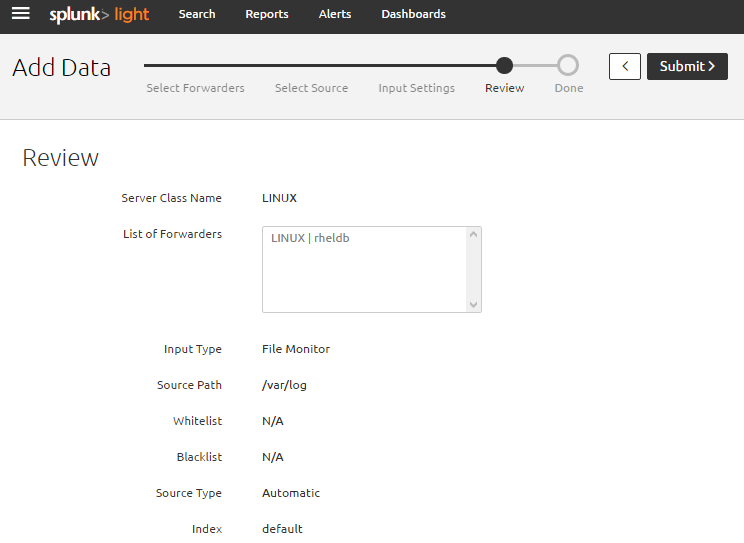Click the Blacklist N/A value
The height and width of the screenshot is (543, 744).
click(273, 458)
